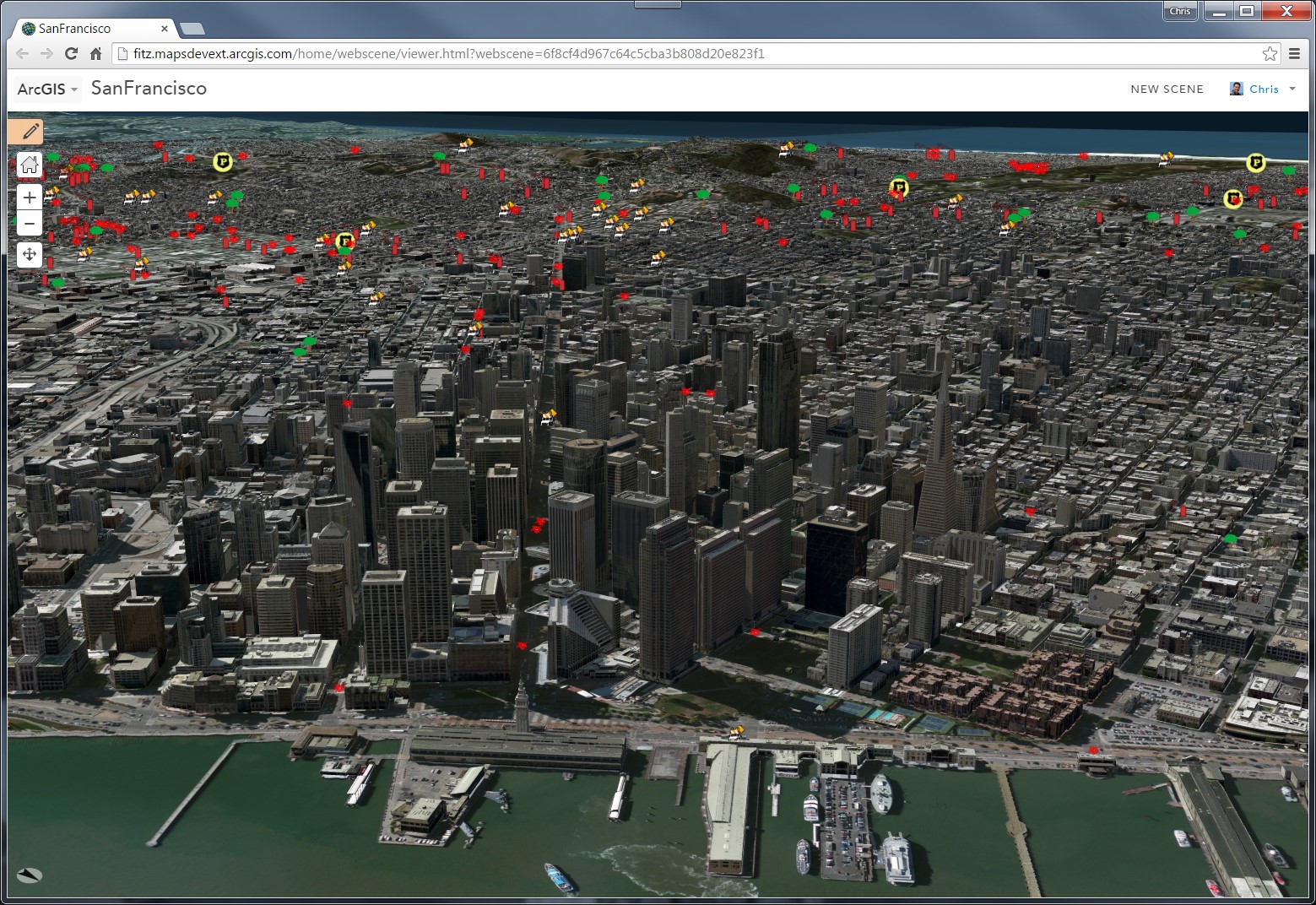Image resolution: width=1316 pixels, height=905 pixels.
Task: Expand the ArcGIS dropdown menu
Action: [x=48, y=89]
